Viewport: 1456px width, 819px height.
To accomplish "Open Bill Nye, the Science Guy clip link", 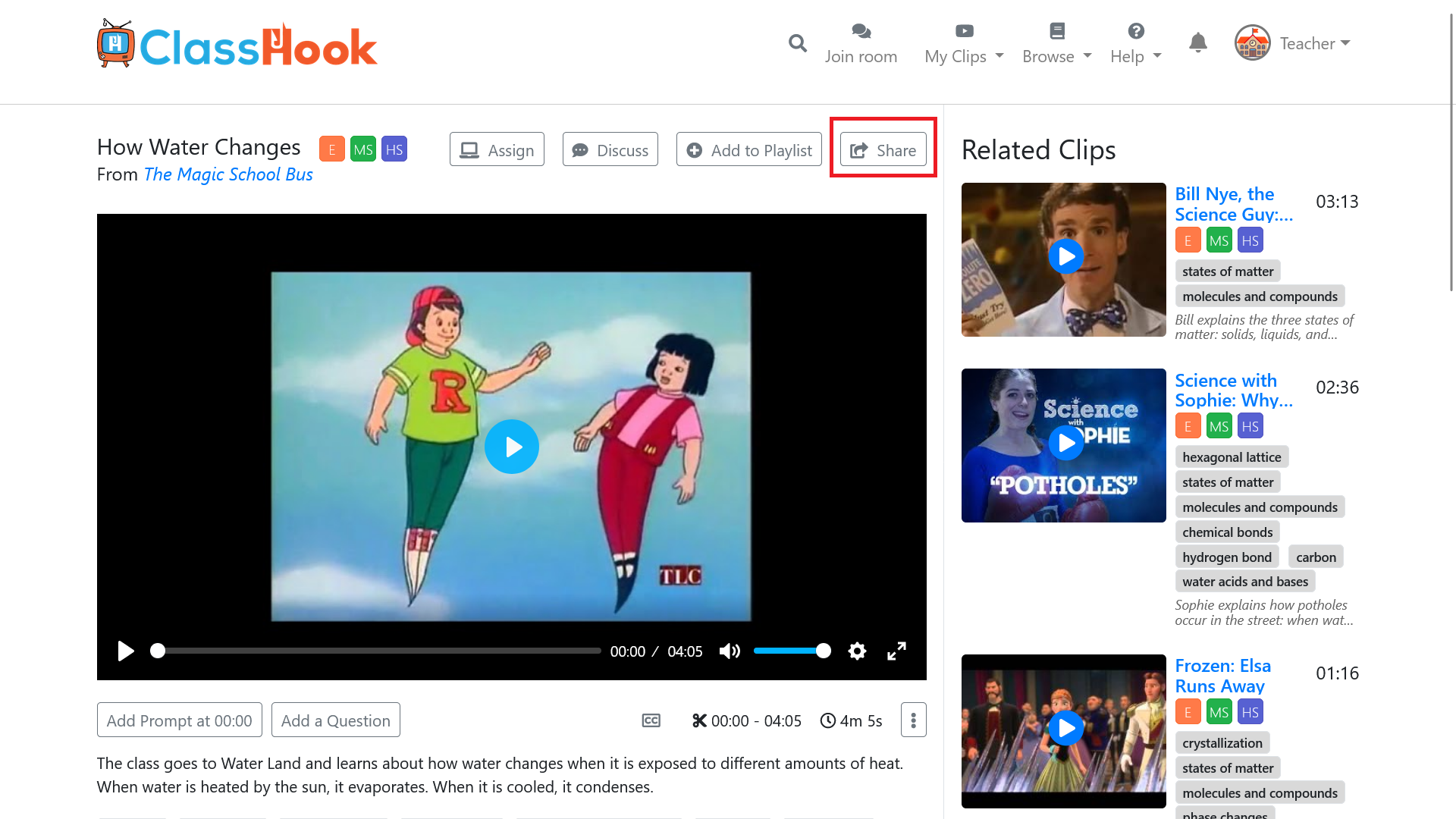I will 1234,204.
